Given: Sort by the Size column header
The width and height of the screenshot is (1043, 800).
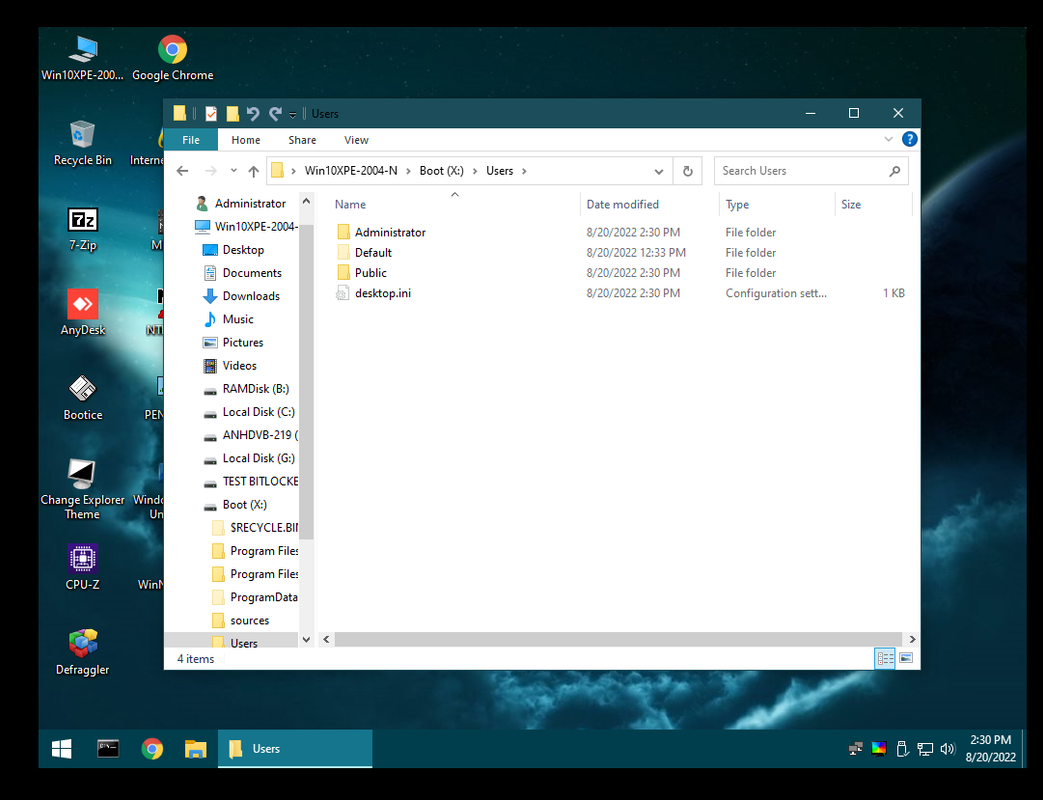Looking at the screenshot, I should (x=851, y=204).
